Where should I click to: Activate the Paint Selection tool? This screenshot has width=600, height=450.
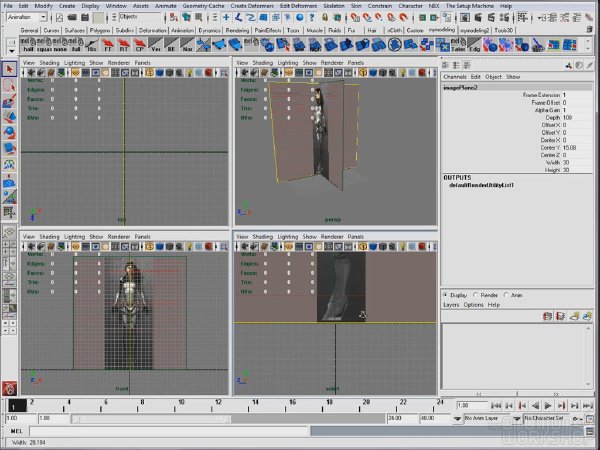pyautogui.click(x=9, y=101)
